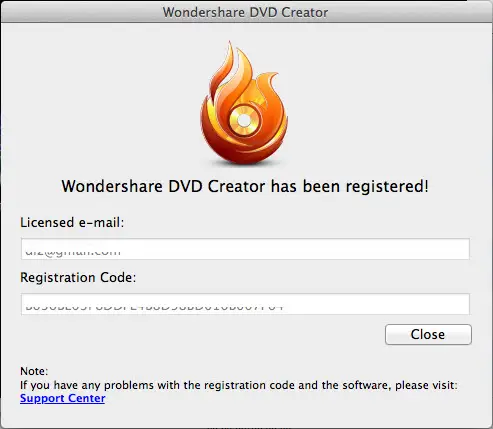
Task: Click the window title bar text
Action: pos(245,12)
